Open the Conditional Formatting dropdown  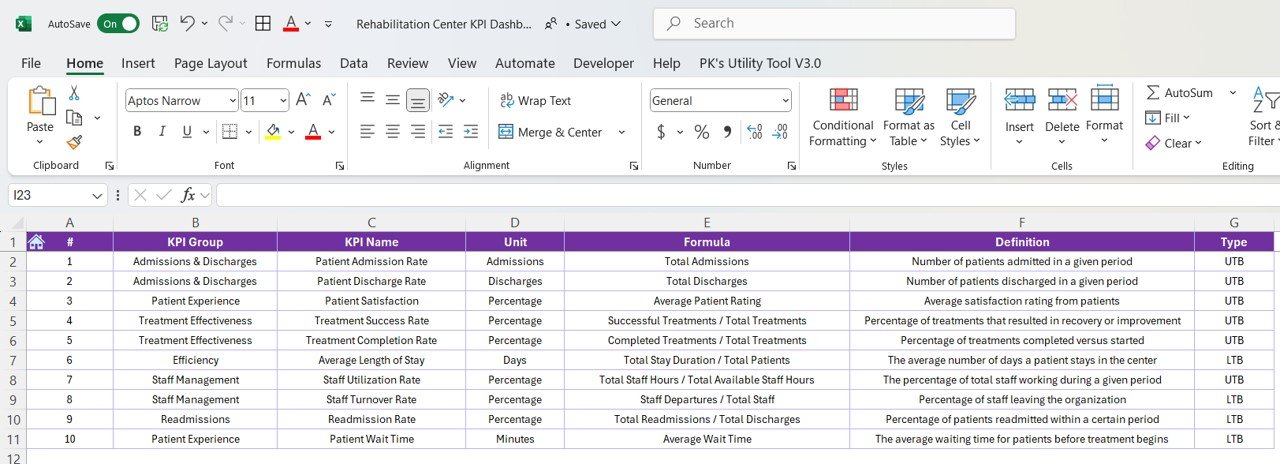(x=843, y=118)
